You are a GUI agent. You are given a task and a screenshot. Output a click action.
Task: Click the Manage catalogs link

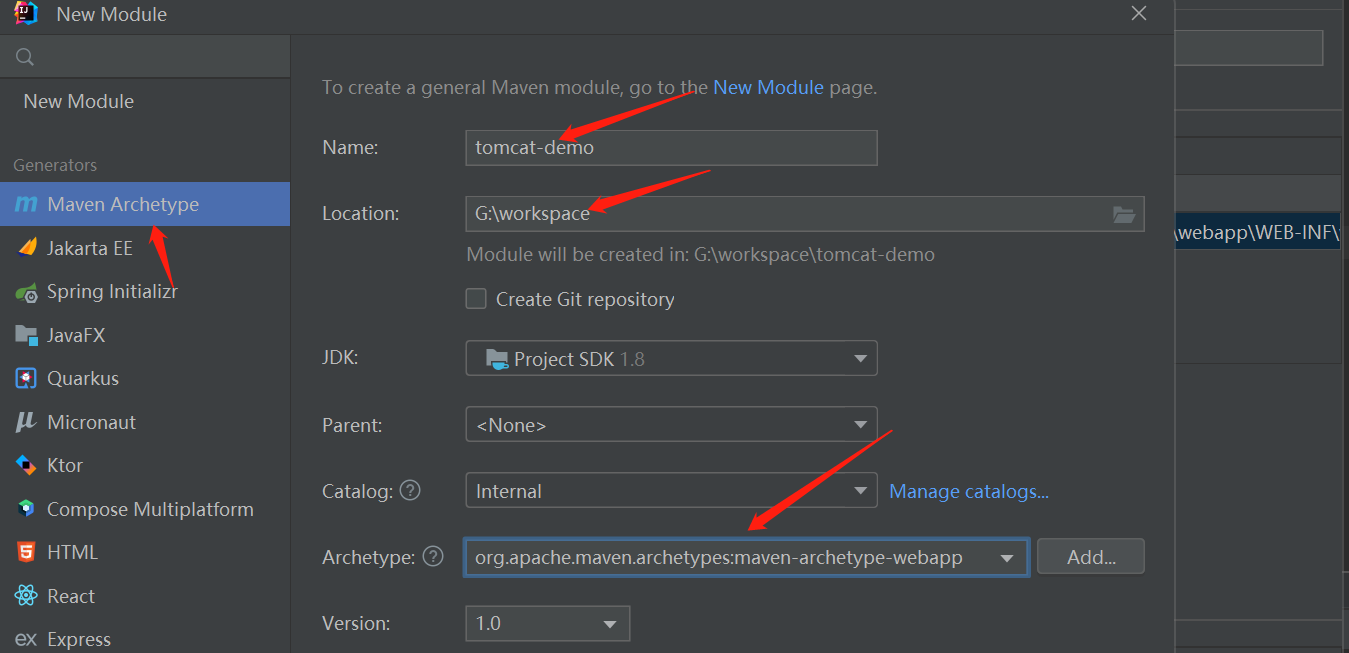click(969, 491)
